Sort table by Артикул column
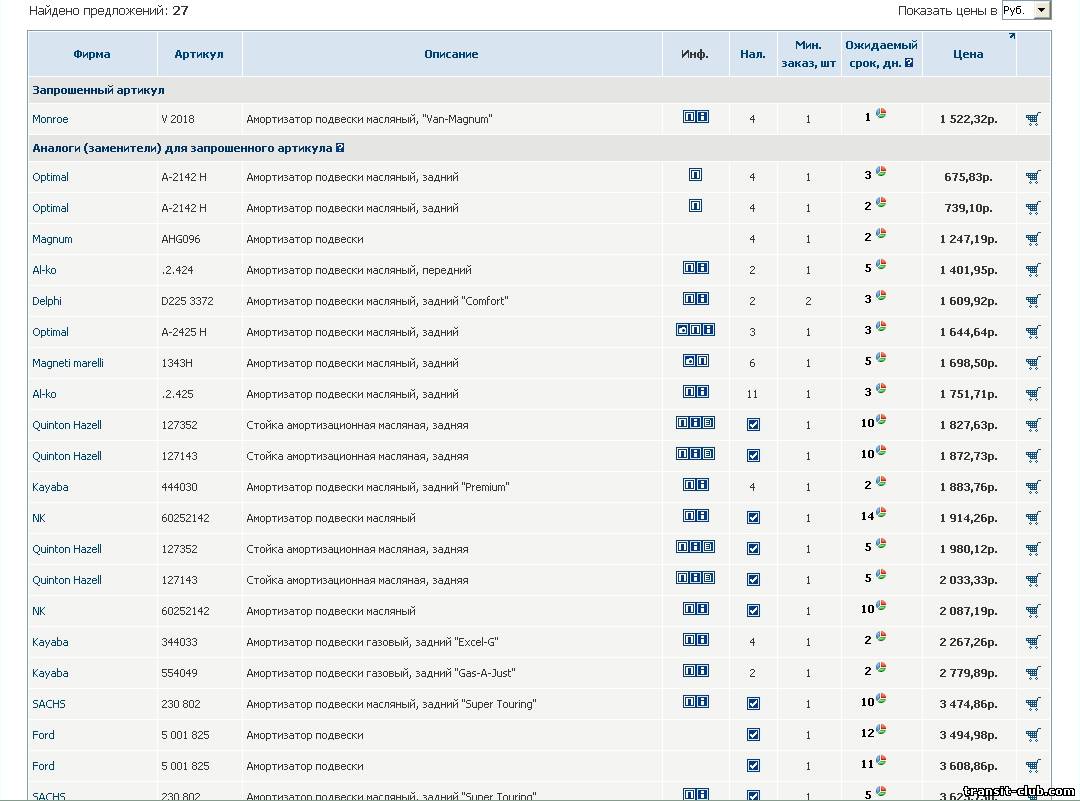1080x801 pixels. coord(198,54)
